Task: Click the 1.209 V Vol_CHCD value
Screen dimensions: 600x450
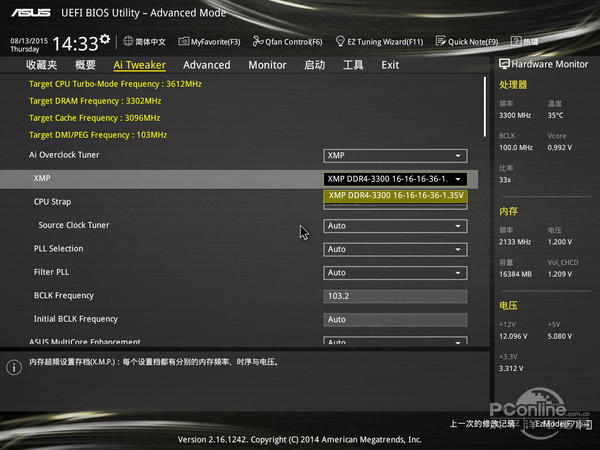Action: (x=560, y=274)
